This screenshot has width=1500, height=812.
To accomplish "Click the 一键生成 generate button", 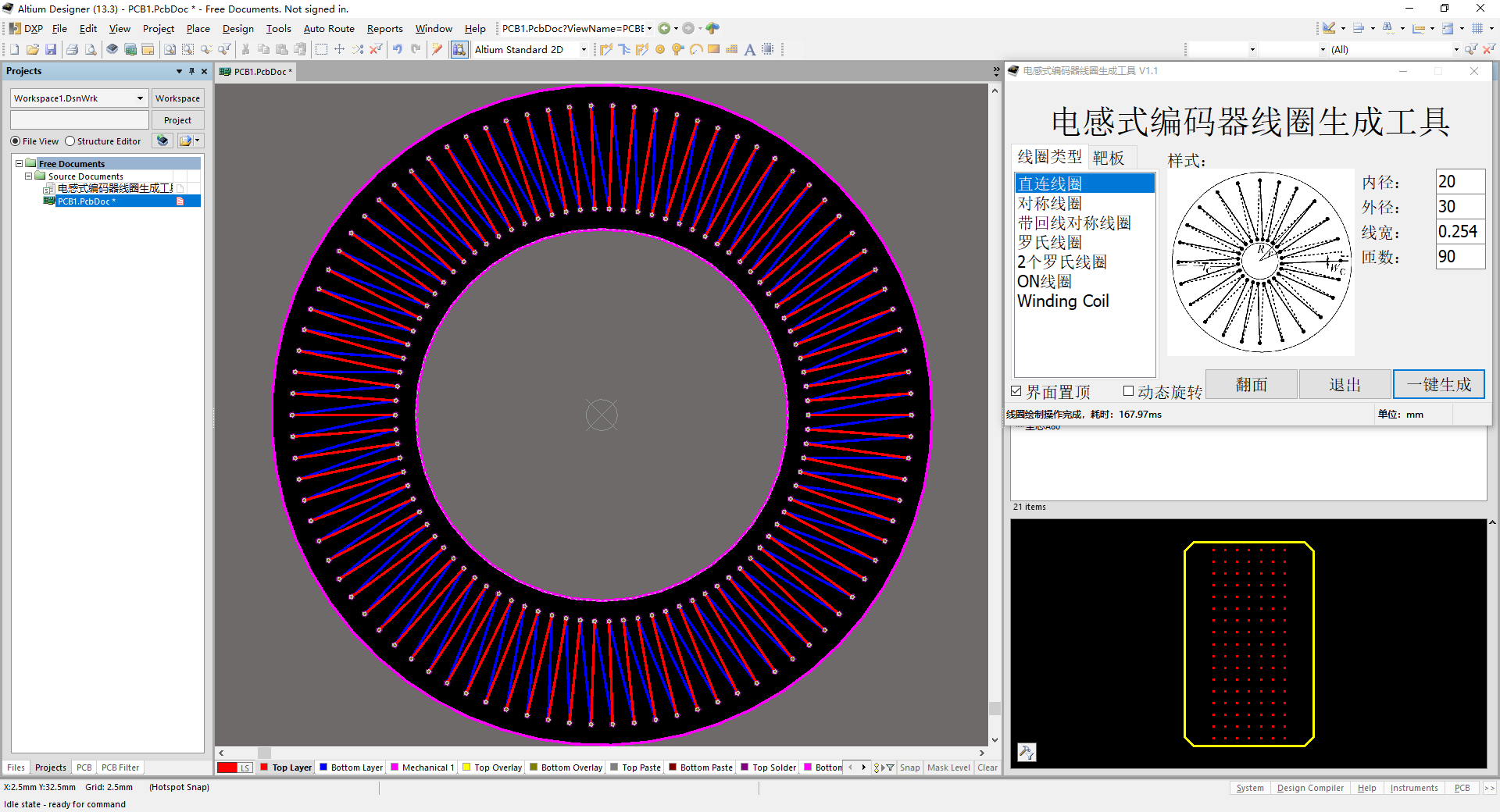I will point(1438,384).
